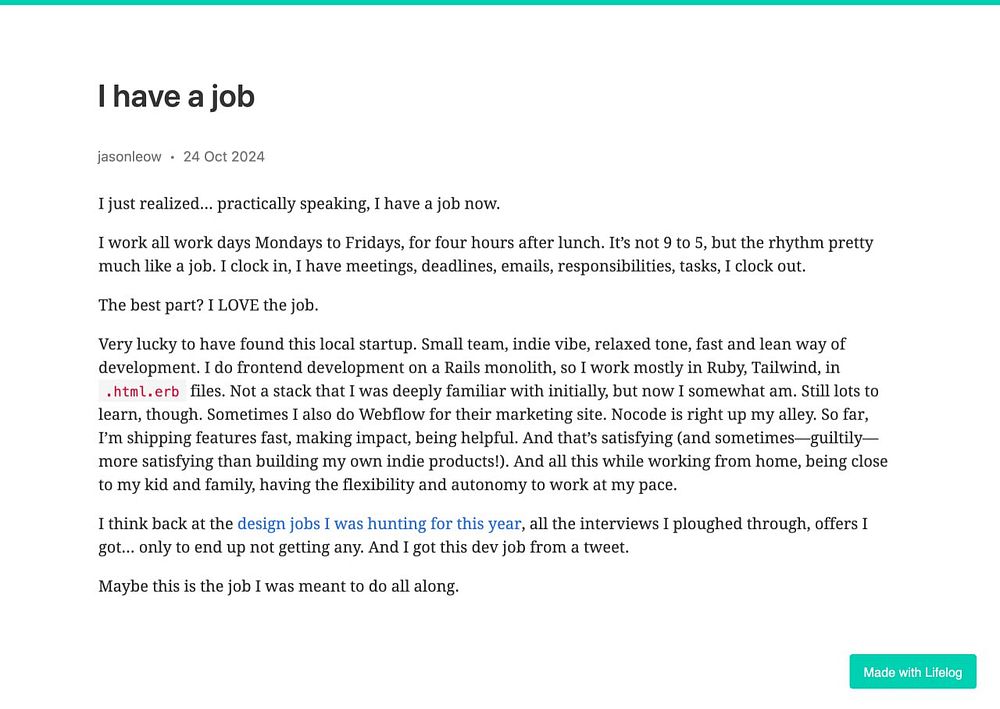Click the post date 24 Oct 2024
Screen dimensions: 1000x709
point(224,157)
